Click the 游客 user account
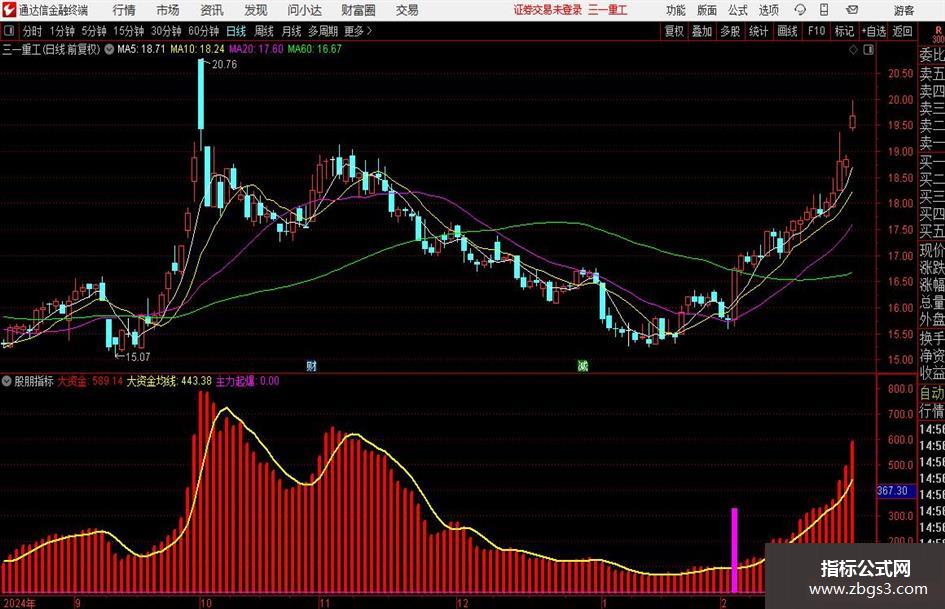The image size is (945, 609). (x=903, y=10)
